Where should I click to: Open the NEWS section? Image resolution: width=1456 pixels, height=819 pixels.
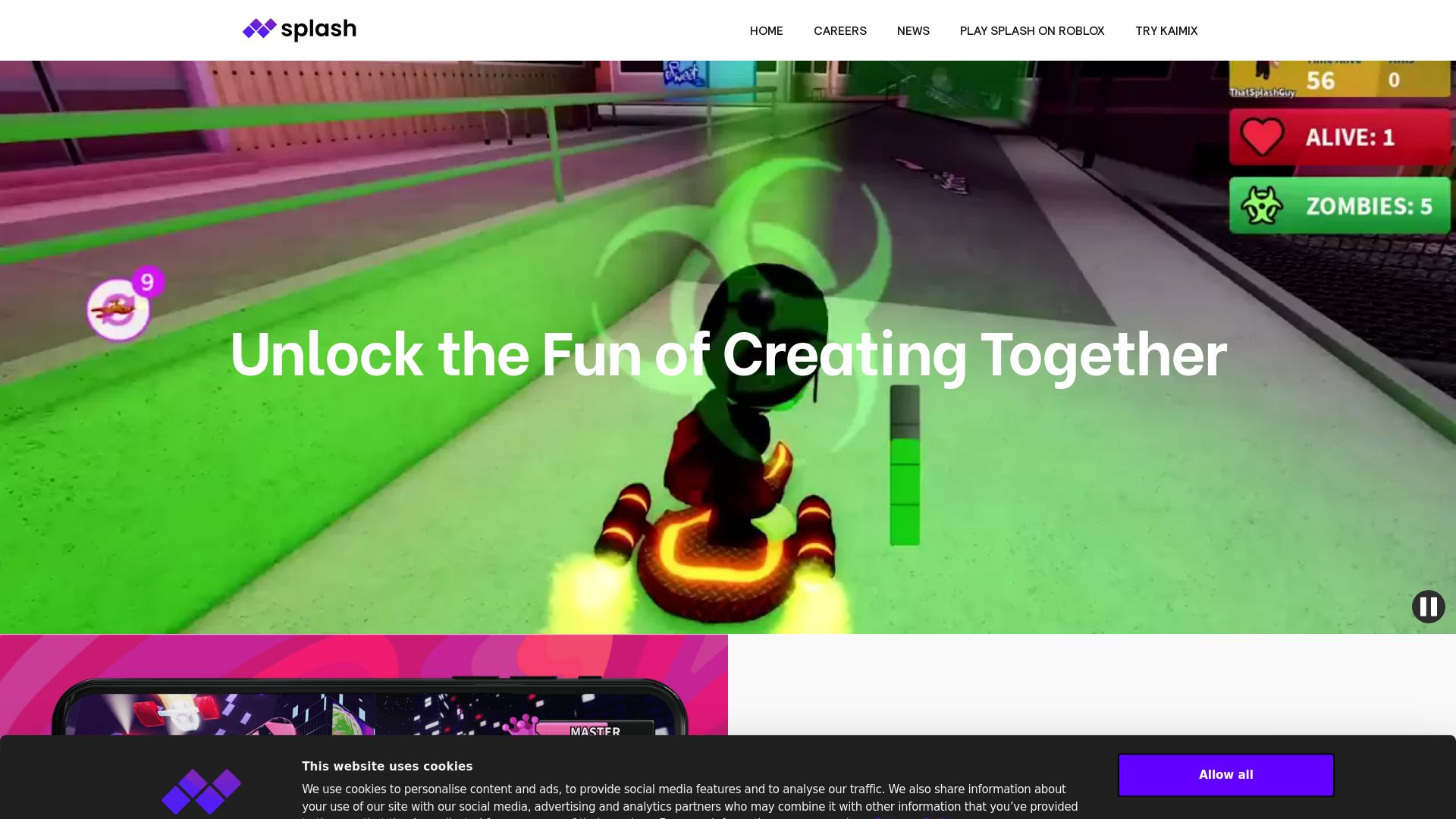pos(912,31)
